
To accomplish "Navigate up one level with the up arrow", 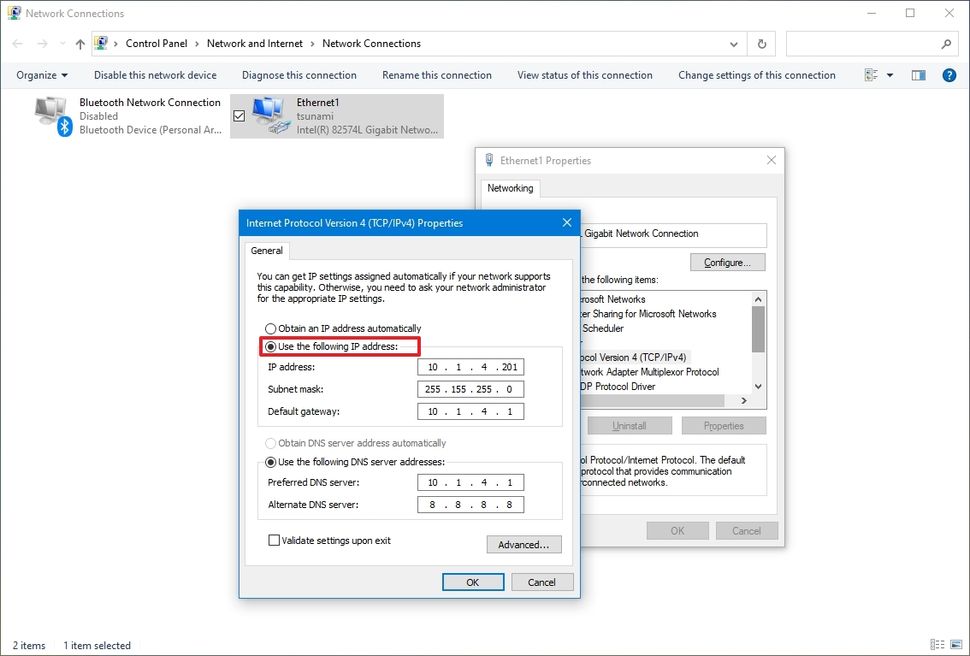I will 80,43.
